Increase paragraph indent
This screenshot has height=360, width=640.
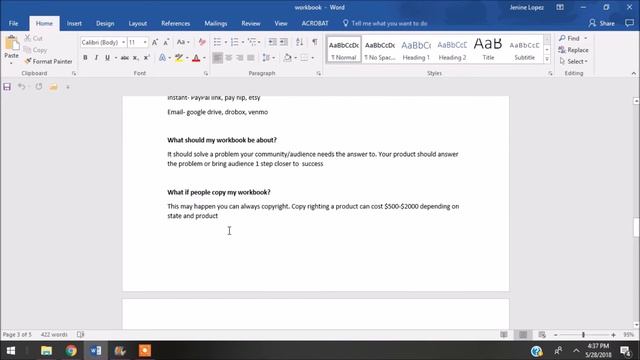pos(284,42)
